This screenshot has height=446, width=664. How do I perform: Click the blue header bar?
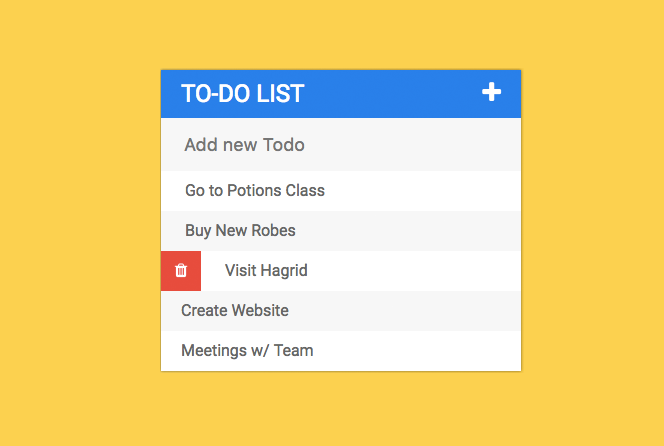pyautogui.click(x=341, y=94)
